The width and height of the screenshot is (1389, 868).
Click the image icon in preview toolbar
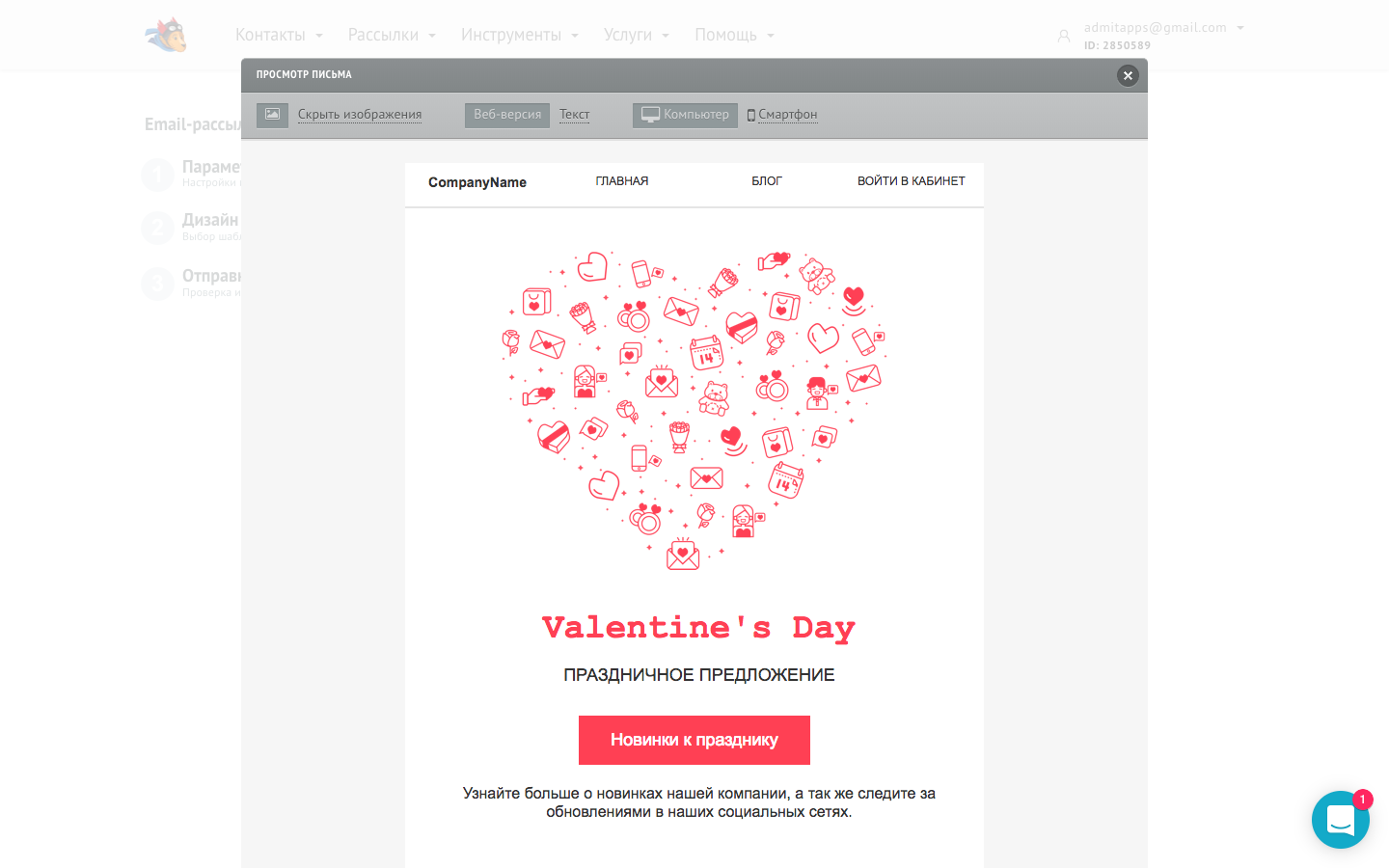272,115
